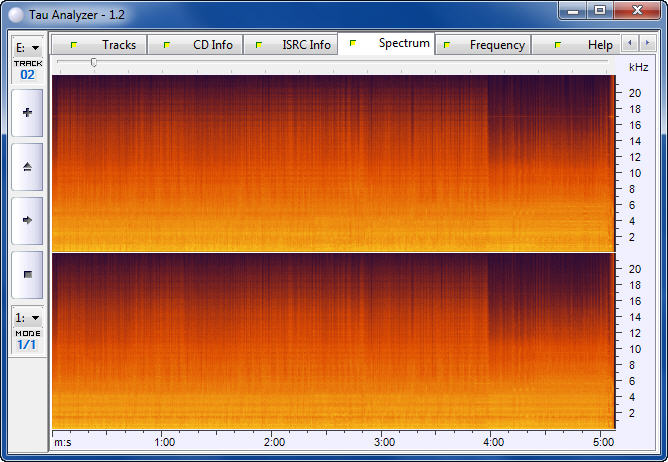Click the plus button in left sidebar
668x462 pixels.
(27, 113)
